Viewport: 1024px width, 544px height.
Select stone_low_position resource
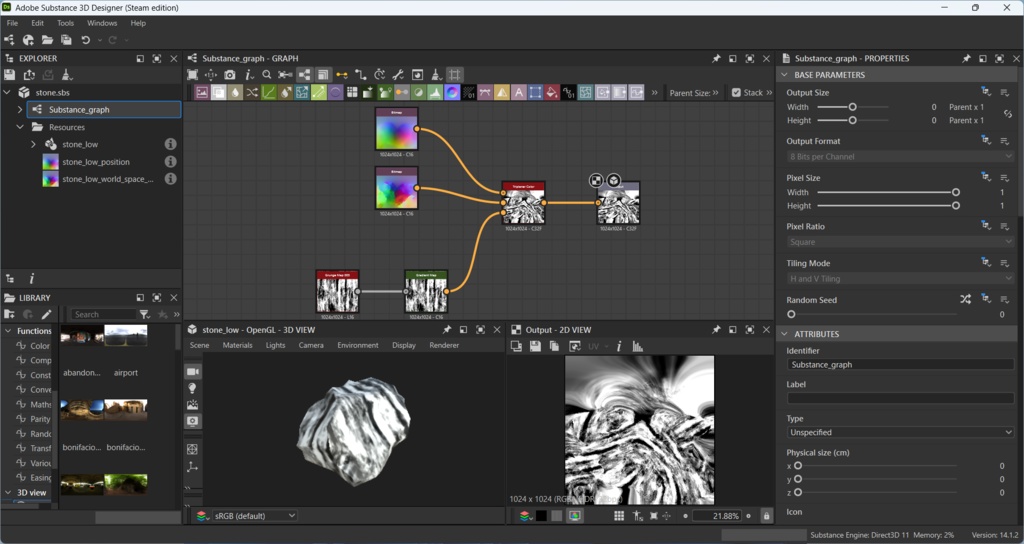point(96,161)
